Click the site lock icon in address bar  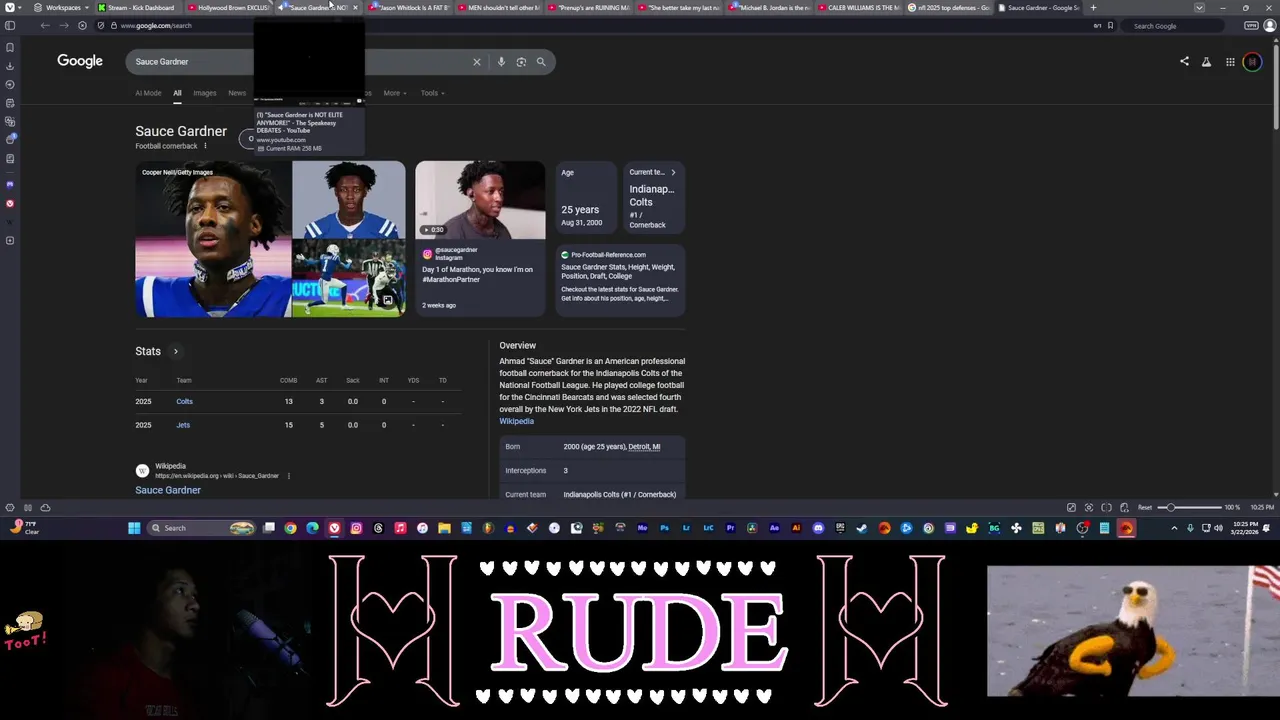113,25
